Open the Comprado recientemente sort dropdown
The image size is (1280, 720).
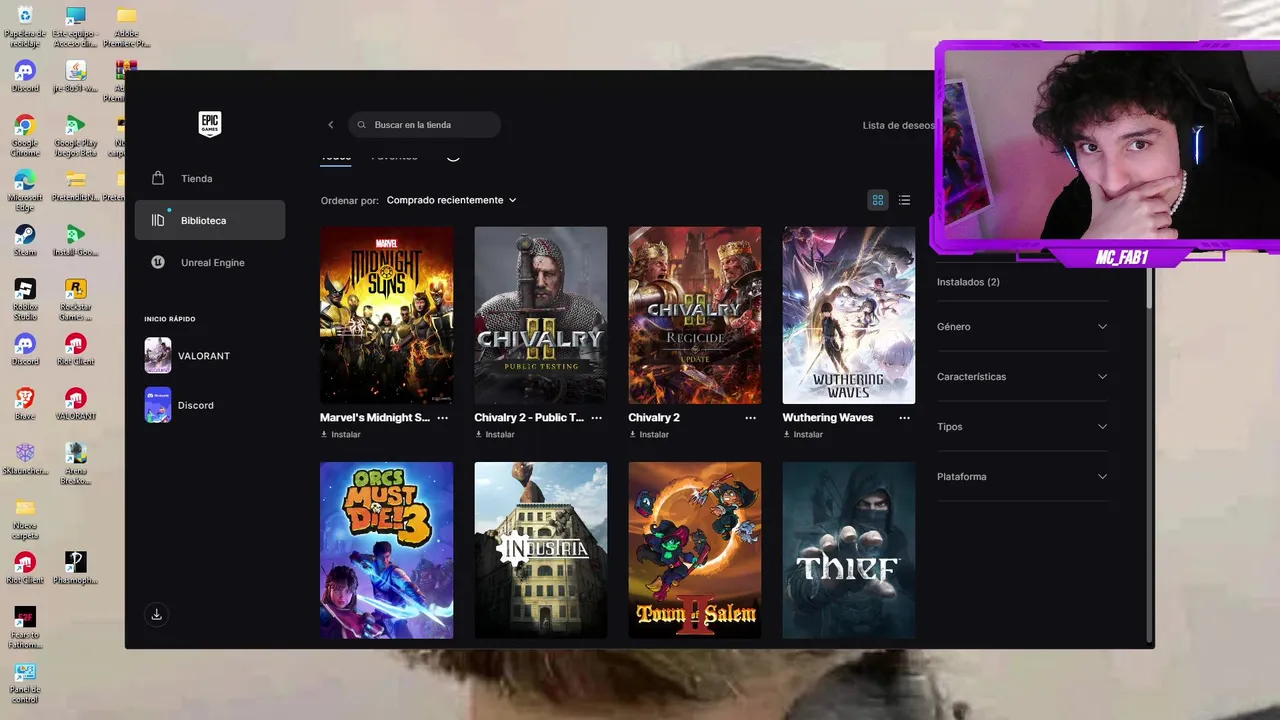click(452, 200)
